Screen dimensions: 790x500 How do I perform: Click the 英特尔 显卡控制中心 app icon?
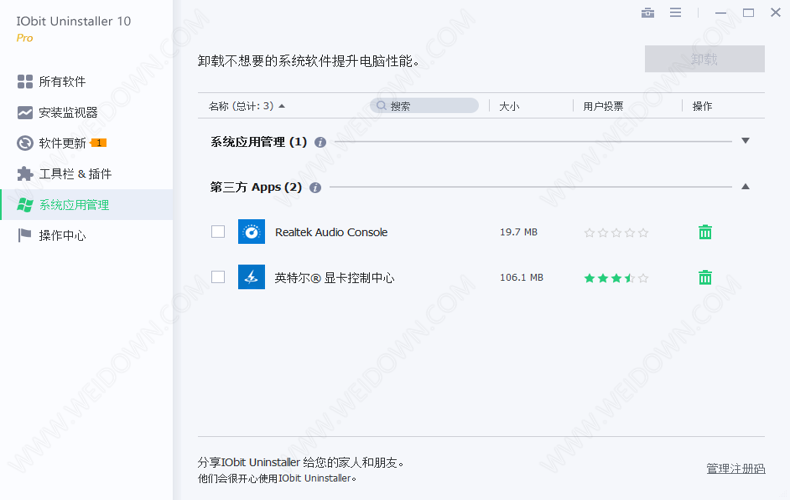[251, 277]
